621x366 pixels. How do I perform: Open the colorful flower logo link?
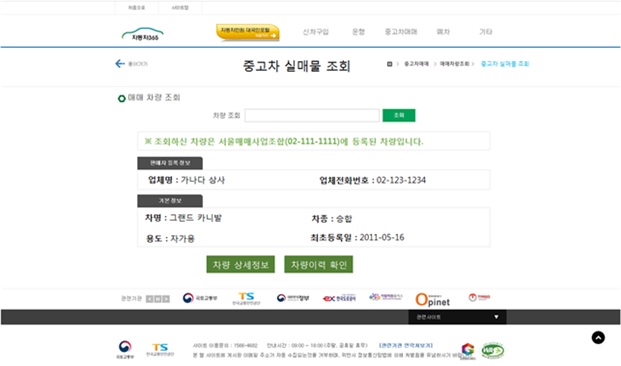coord(385,297)
